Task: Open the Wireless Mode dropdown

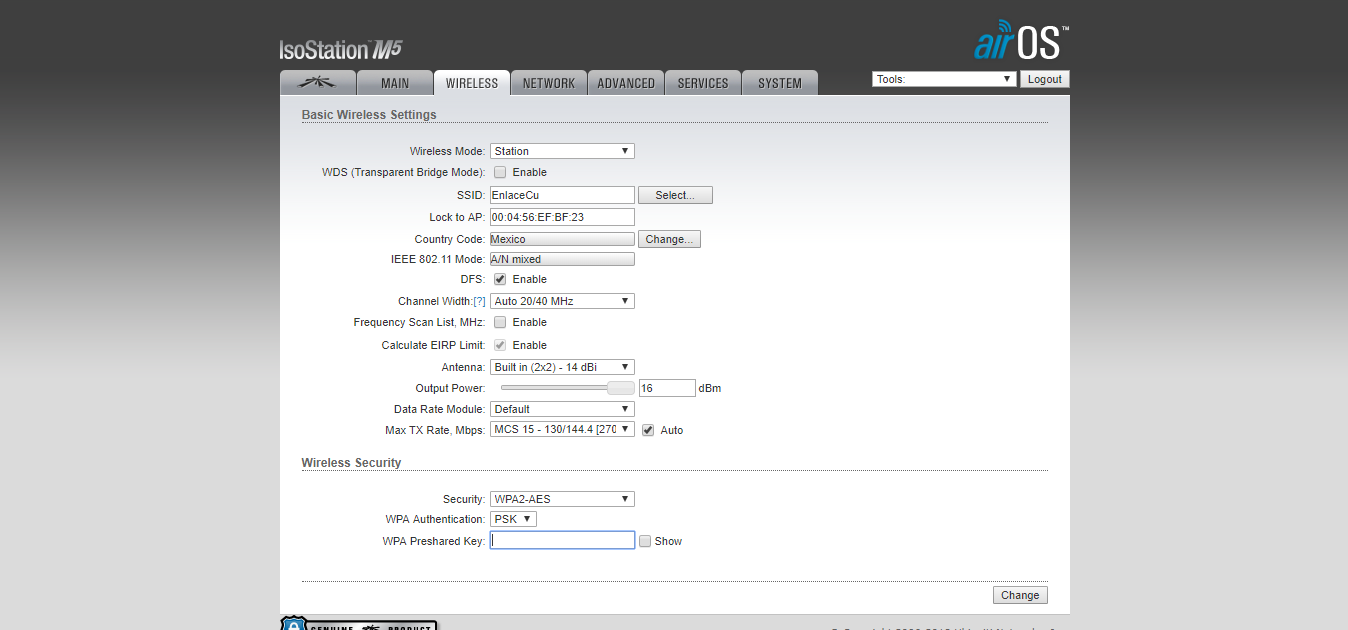Action: click(562, 151)
